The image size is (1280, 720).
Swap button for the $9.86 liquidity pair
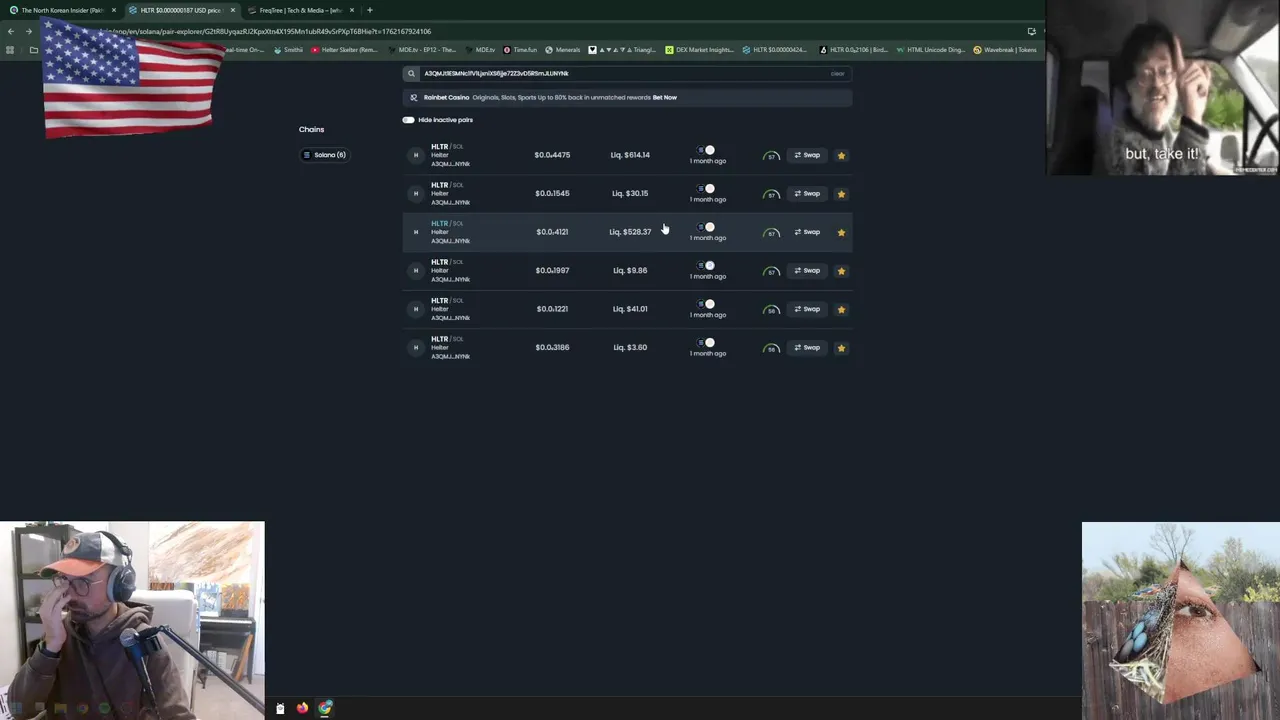808,271
